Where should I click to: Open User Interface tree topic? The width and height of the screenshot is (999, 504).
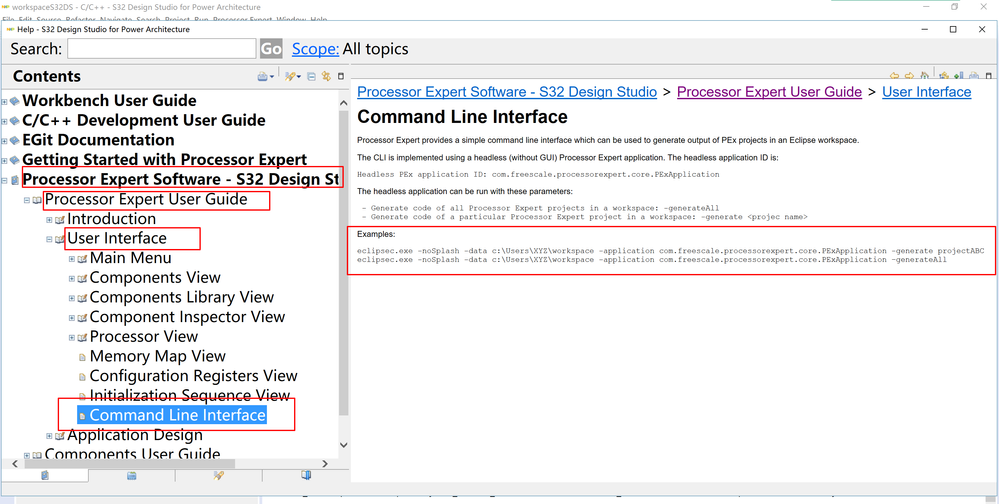point(117,239)
